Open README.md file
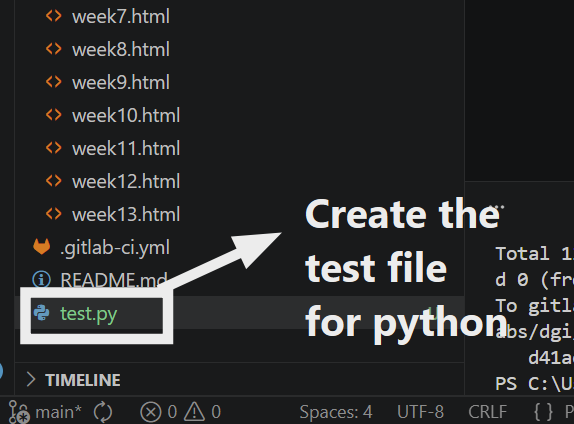Viewport: 574px width, 424px height. click(114, 280)
